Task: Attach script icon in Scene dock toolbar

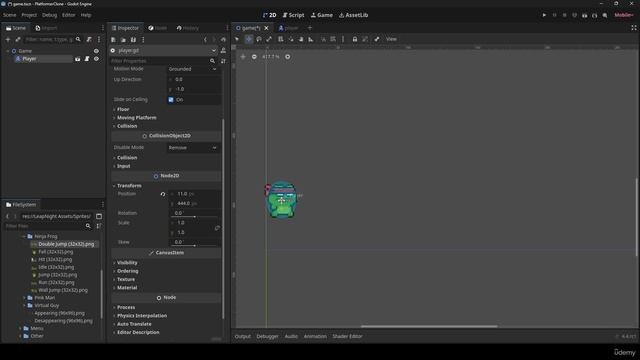Action: [x=89, y=40]
